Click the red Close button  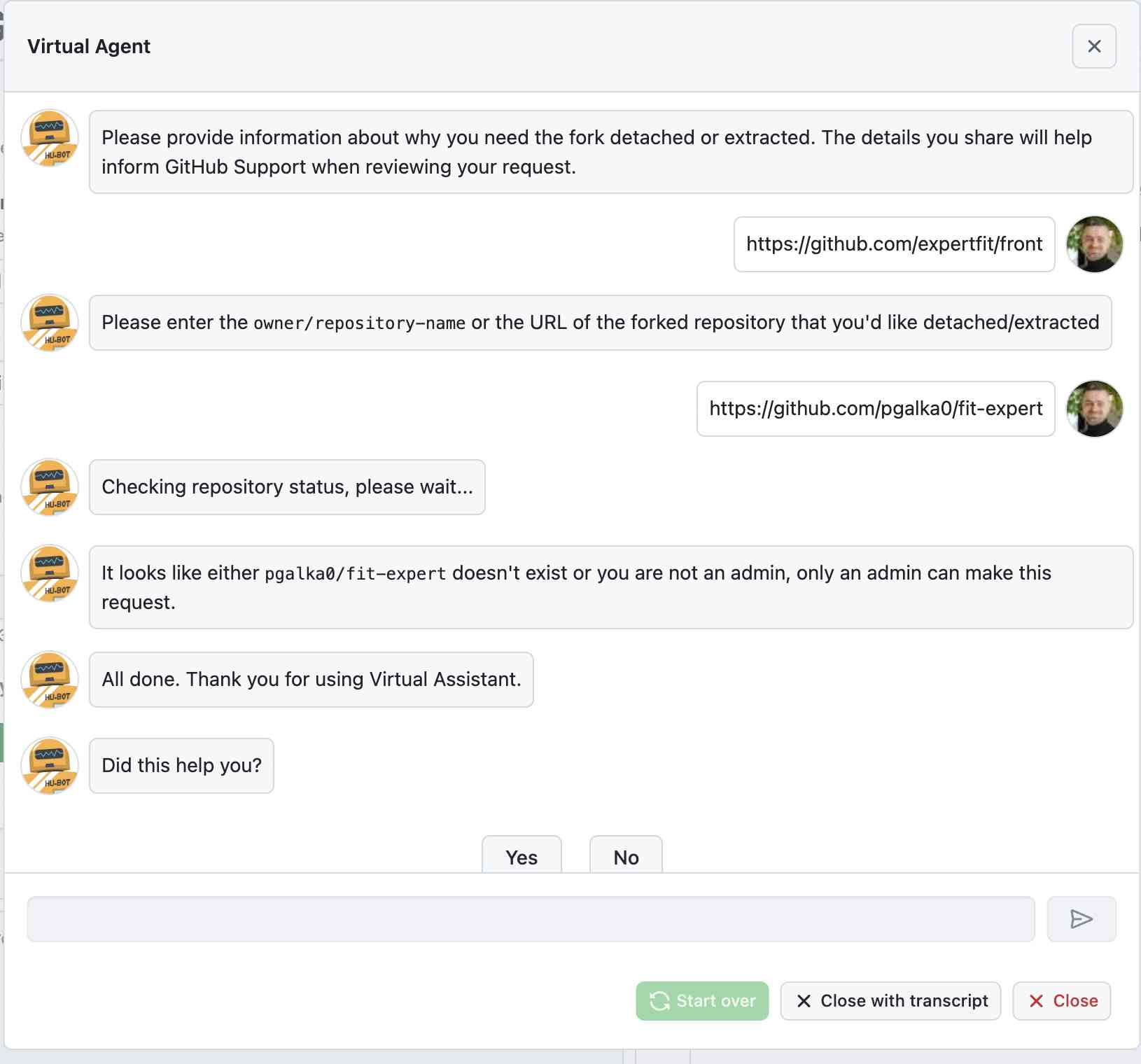[x=1061, y=1001]
